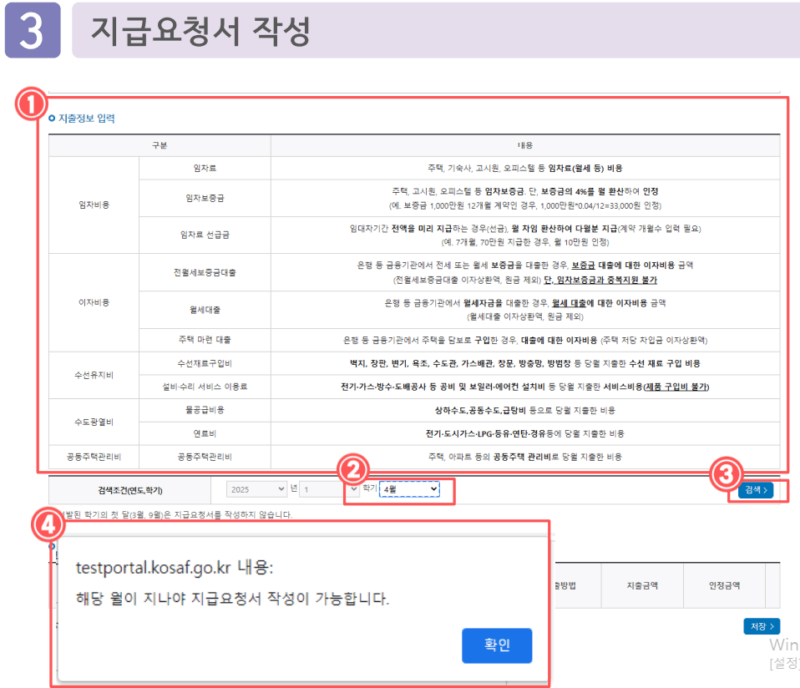Confirm the alert with 확인 button
This screenshot has width=800, height=688.
(x=497, y=646)
